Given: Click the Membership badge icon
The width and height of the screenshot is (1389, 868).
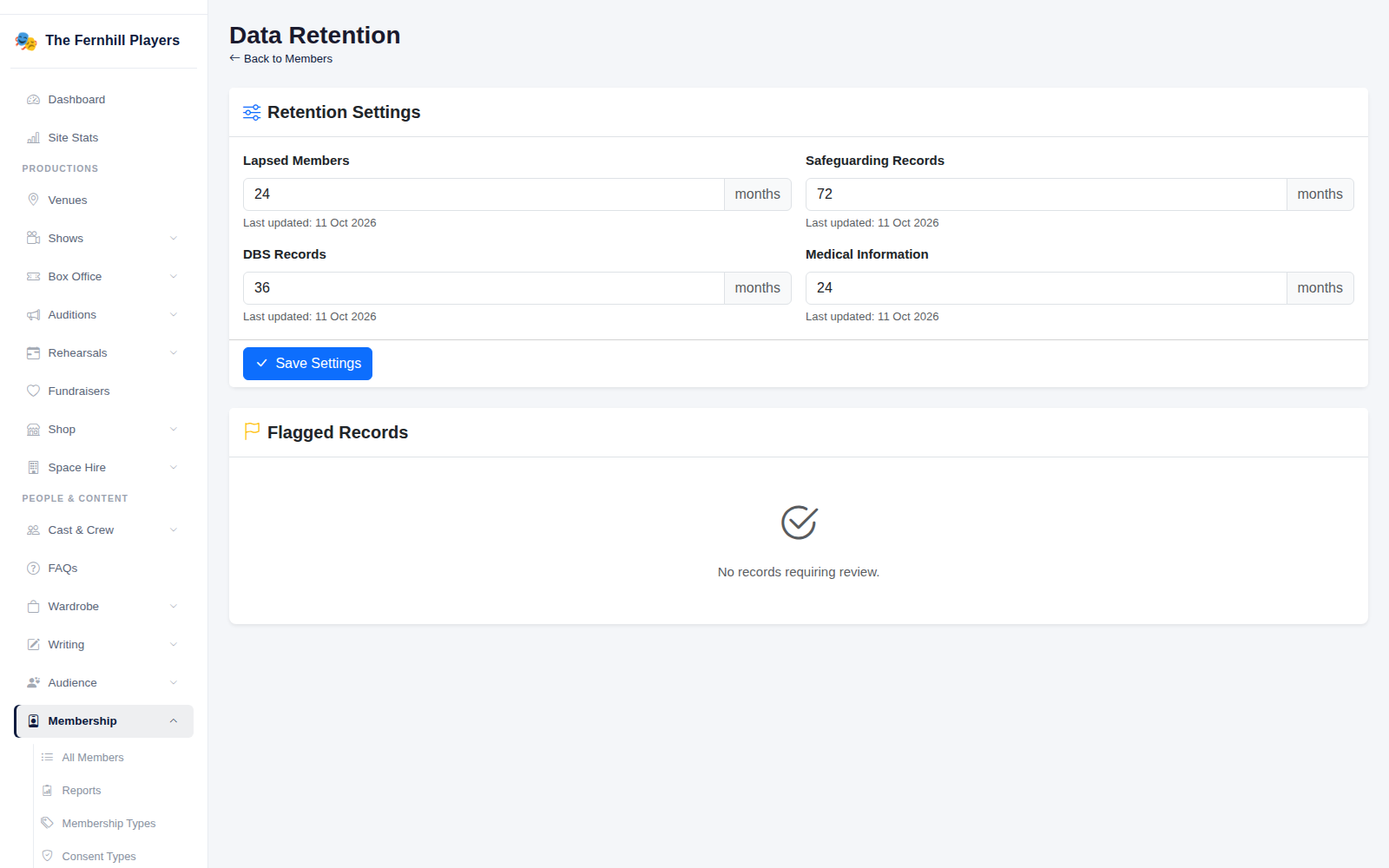Looking at the screenshot, I should pyautogui.click(x=33, y=721).
